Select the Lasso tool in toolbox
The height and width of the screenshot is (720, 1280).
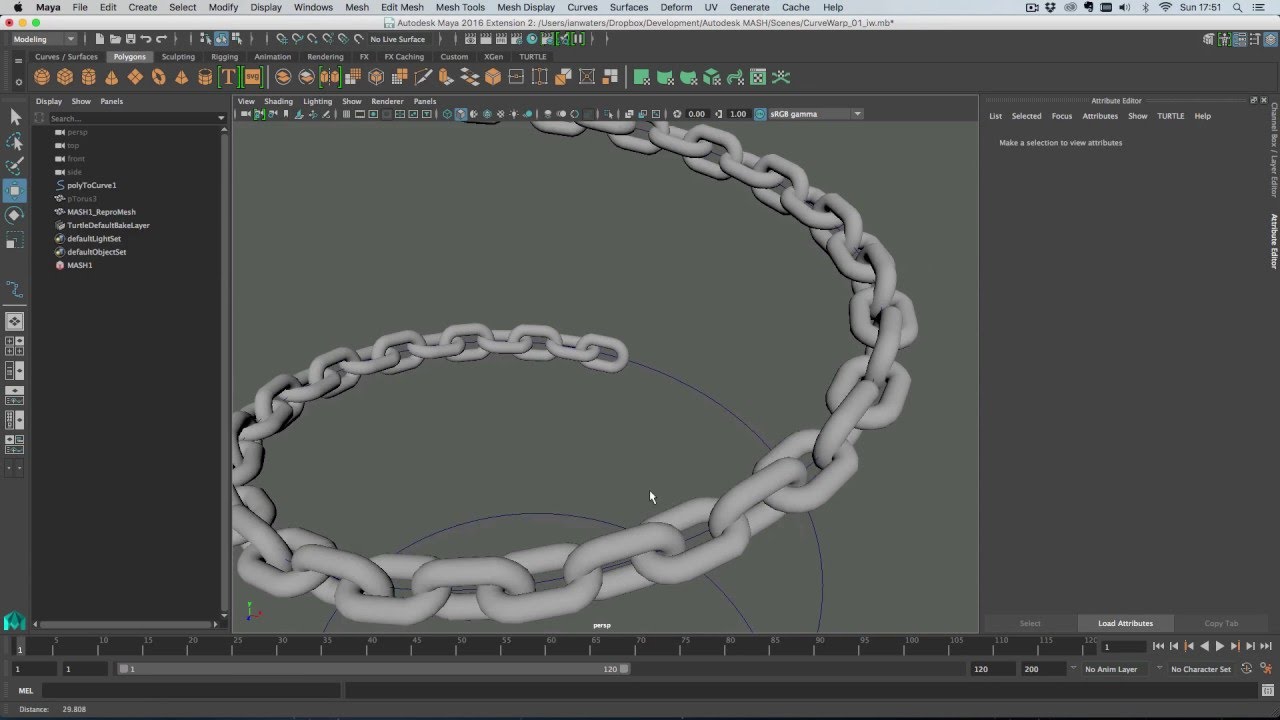pyautogui.click(x=15, y=141)
